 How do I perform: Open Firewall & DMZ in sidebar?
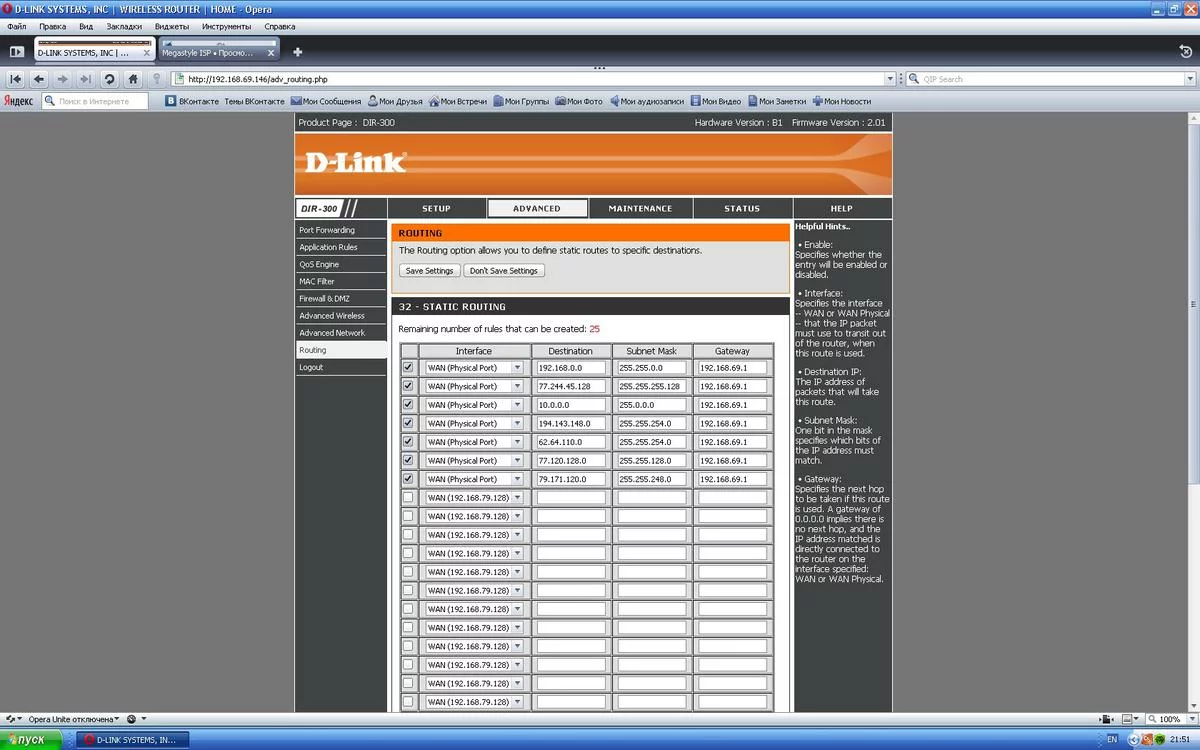[341, 298]
